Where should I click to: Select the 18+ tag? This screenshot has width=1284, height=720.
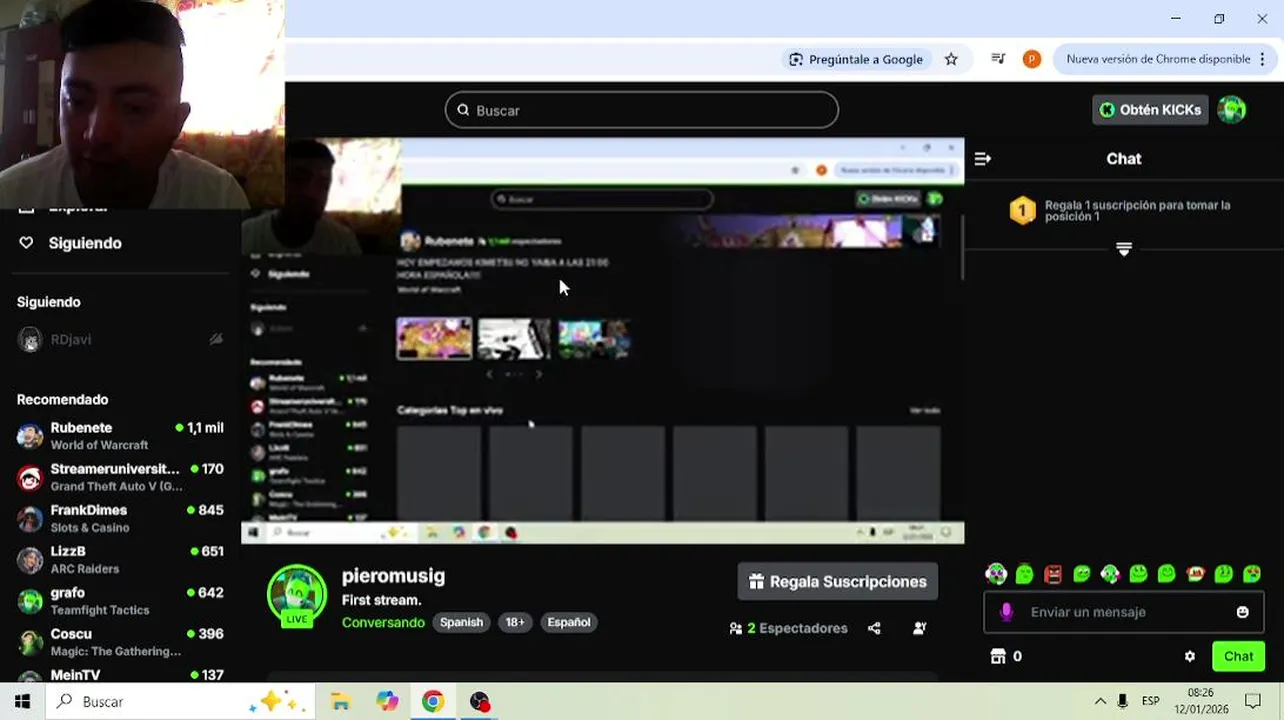point(515,622)
